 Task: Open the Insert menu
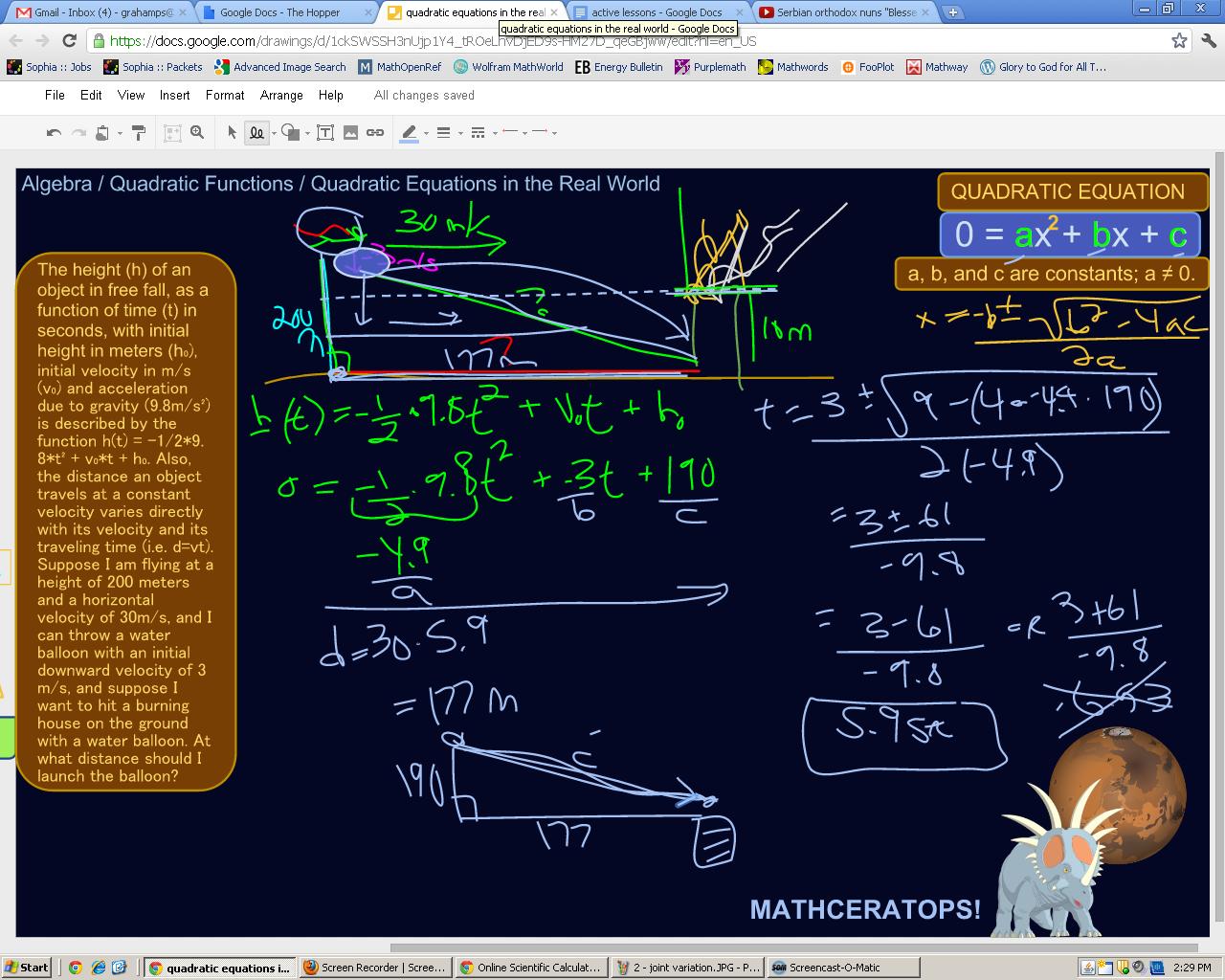click(x=174, y=95)
